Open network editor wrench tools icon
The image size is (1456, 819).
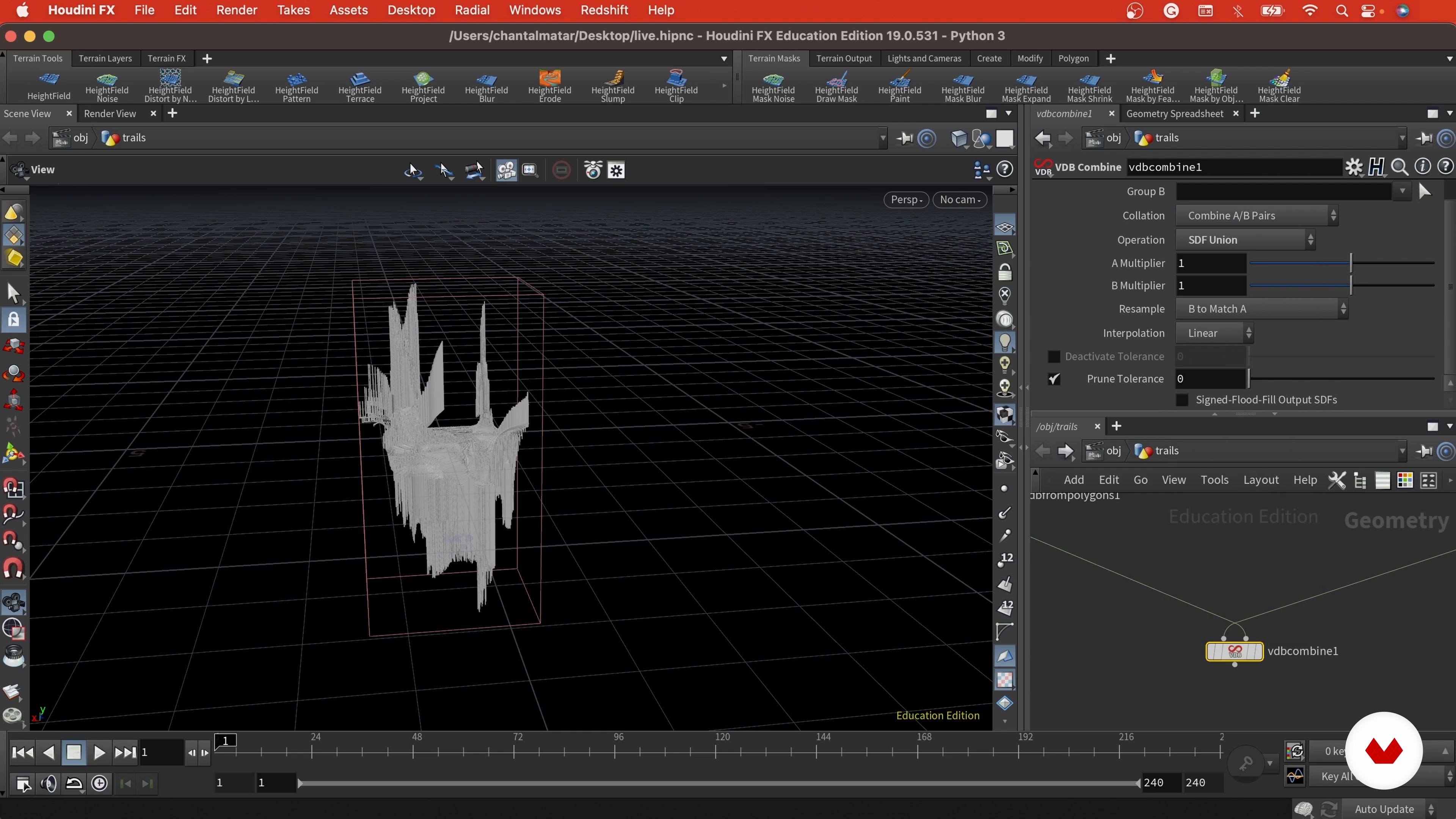tap(1337, 480)
